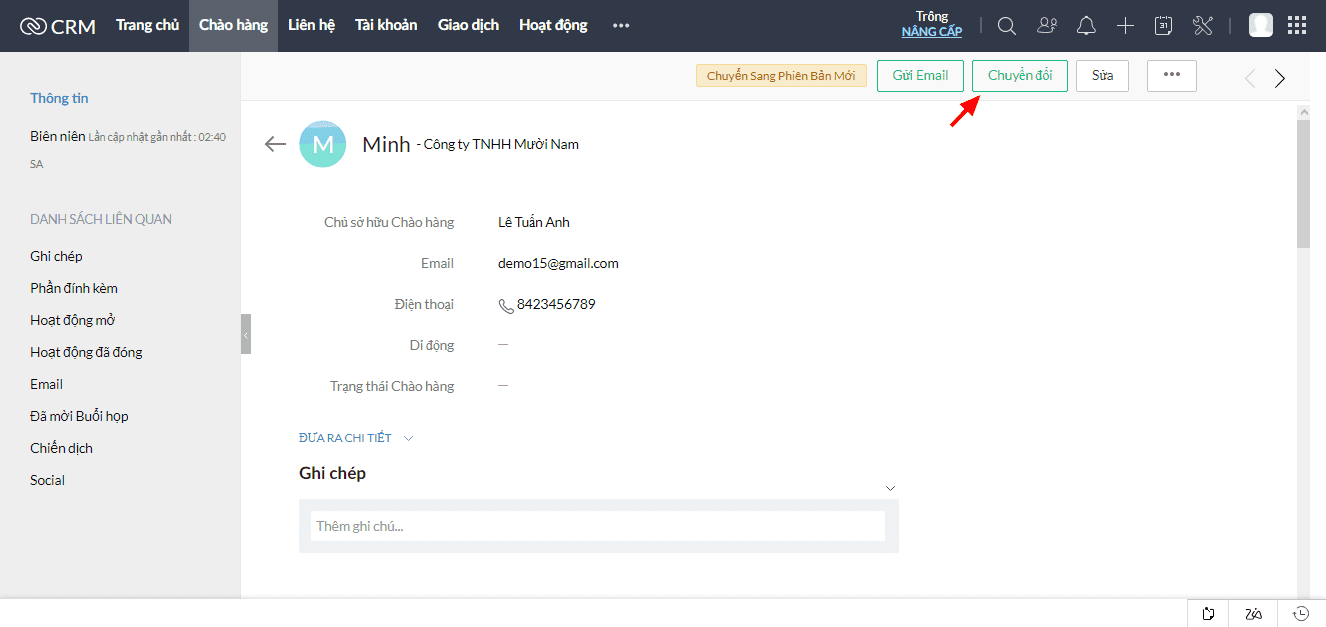Go to next record arrow
The width and height of the screenshot is (1326, 627).
coord(1280,78)
